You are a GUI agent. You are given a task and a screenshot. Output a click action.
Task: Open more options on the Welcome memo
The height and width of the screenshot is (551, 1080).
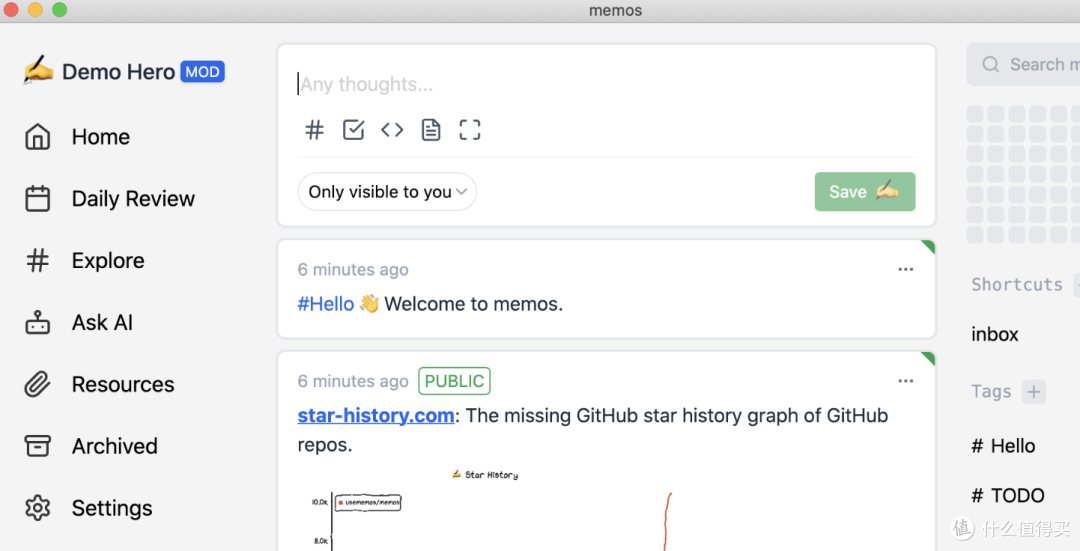[x=905, y=269]
